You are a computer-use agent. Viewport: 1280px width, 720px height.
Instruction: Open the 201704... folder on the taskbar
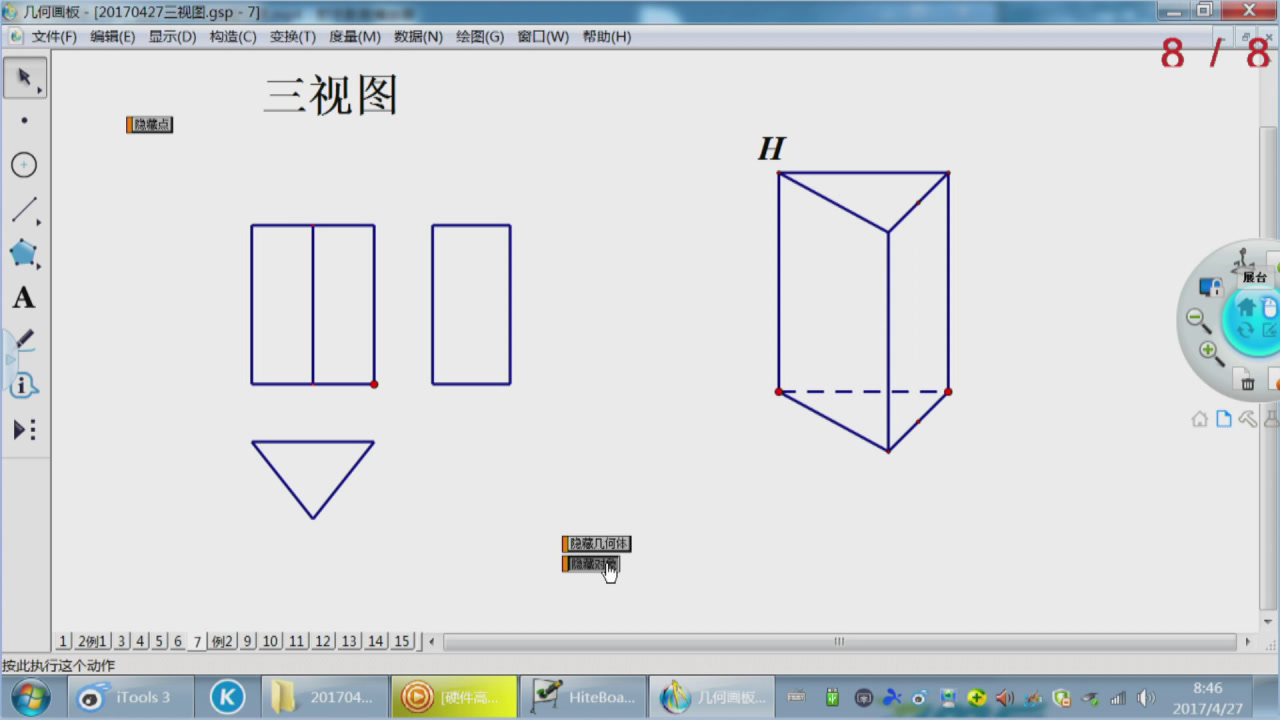[x=324, y=697]
